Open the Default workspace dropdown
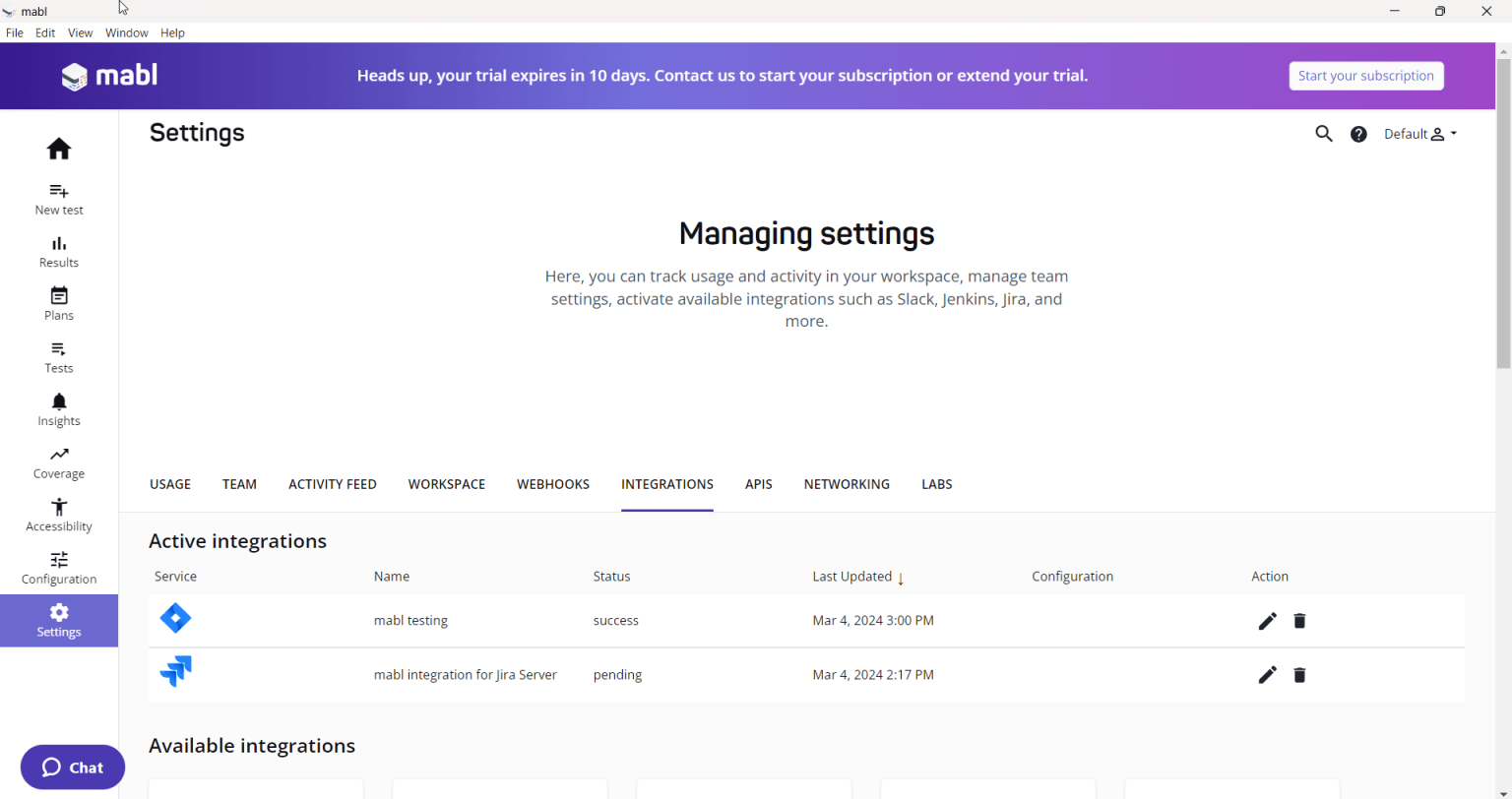1512x799 pixels. tap(1419, 133)
